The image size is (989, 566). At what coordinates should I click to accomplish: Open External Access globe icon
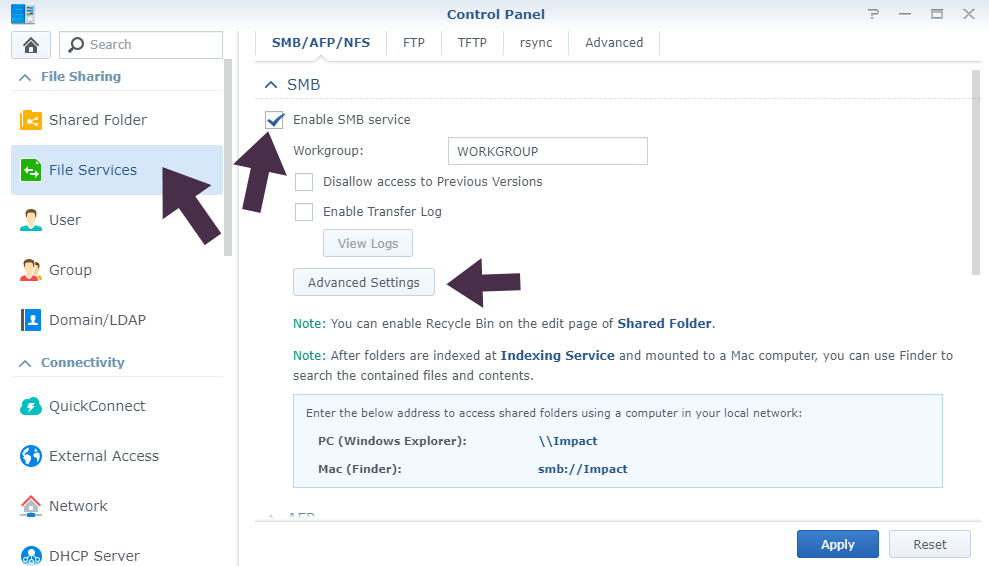click(31, 456)
